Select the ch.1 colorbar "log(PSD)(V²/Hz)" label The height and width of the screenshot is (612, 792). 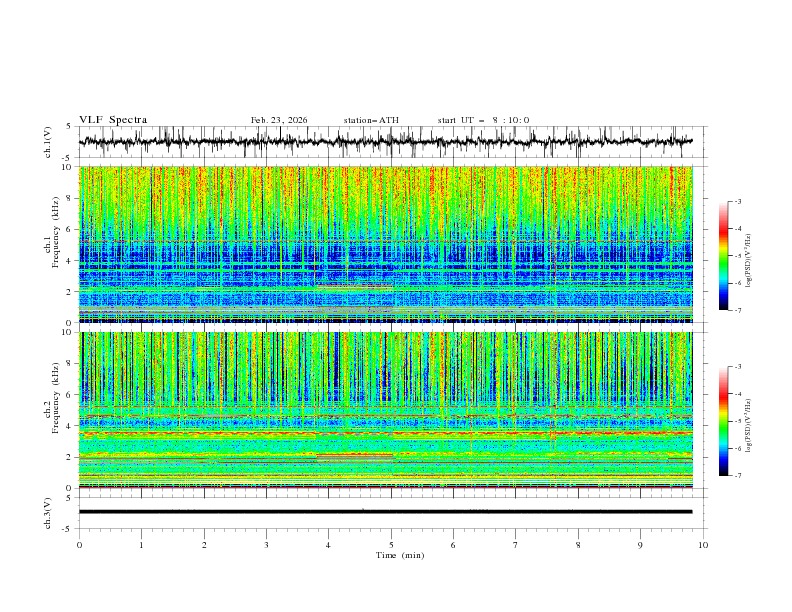coord(748,261)
